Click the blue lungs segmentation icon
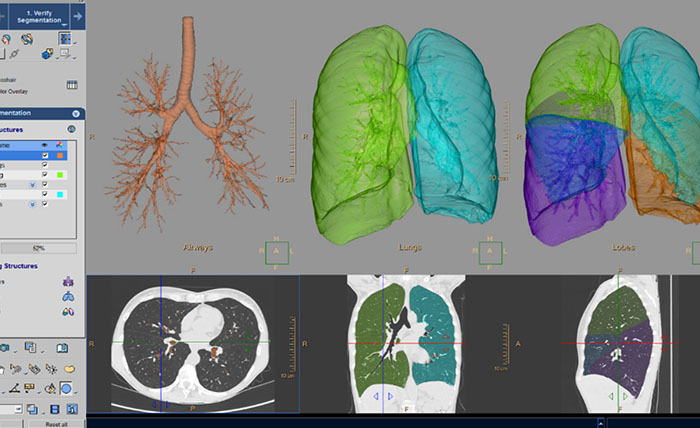Viewport: 700px width, 428px height. 68,297
